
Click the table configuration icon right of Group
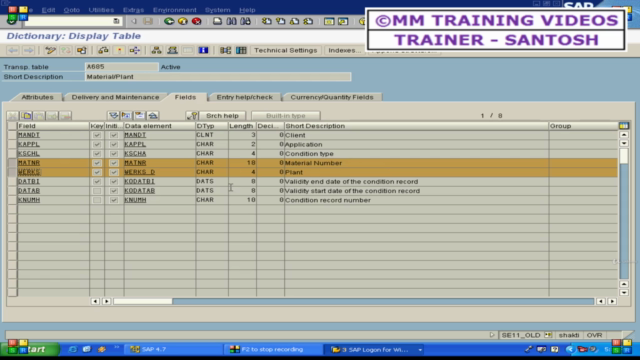pos(623,126)
